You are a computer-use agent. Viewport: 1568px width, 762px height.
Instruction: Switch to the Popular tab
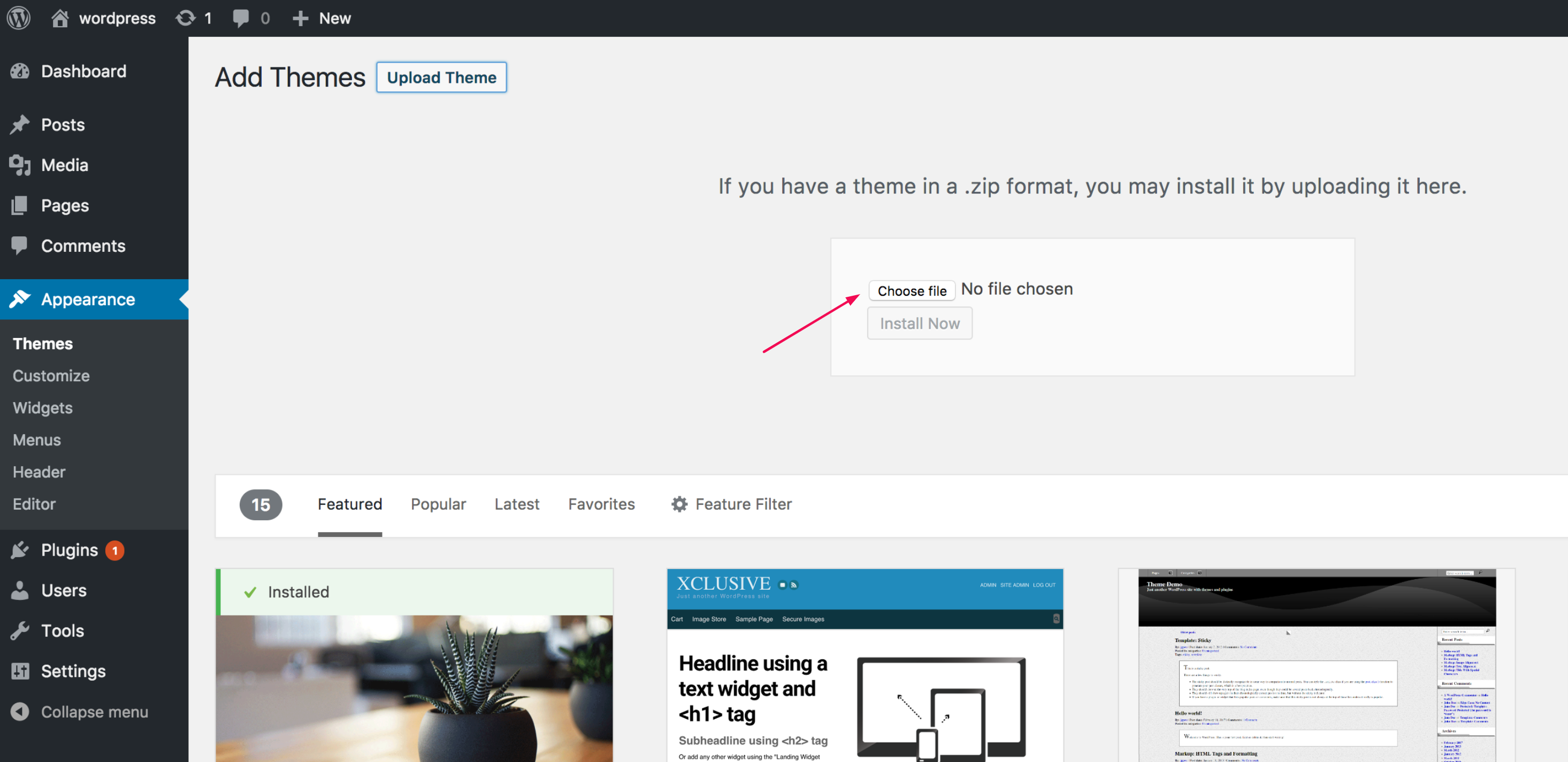click(x=438, y=505)
